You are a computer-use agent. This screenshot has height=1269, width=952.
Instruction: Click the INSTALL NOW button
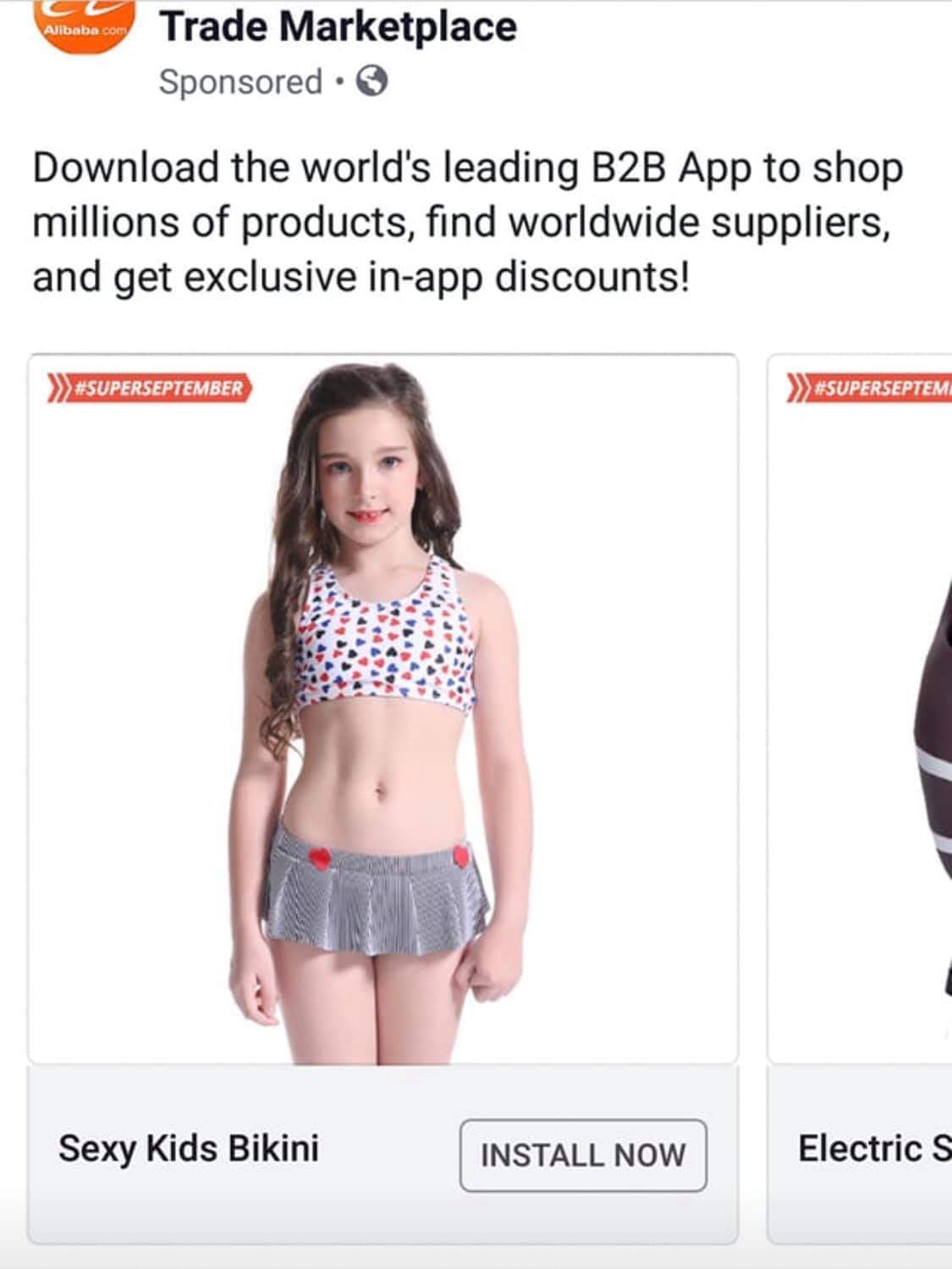pos(583,1155)
